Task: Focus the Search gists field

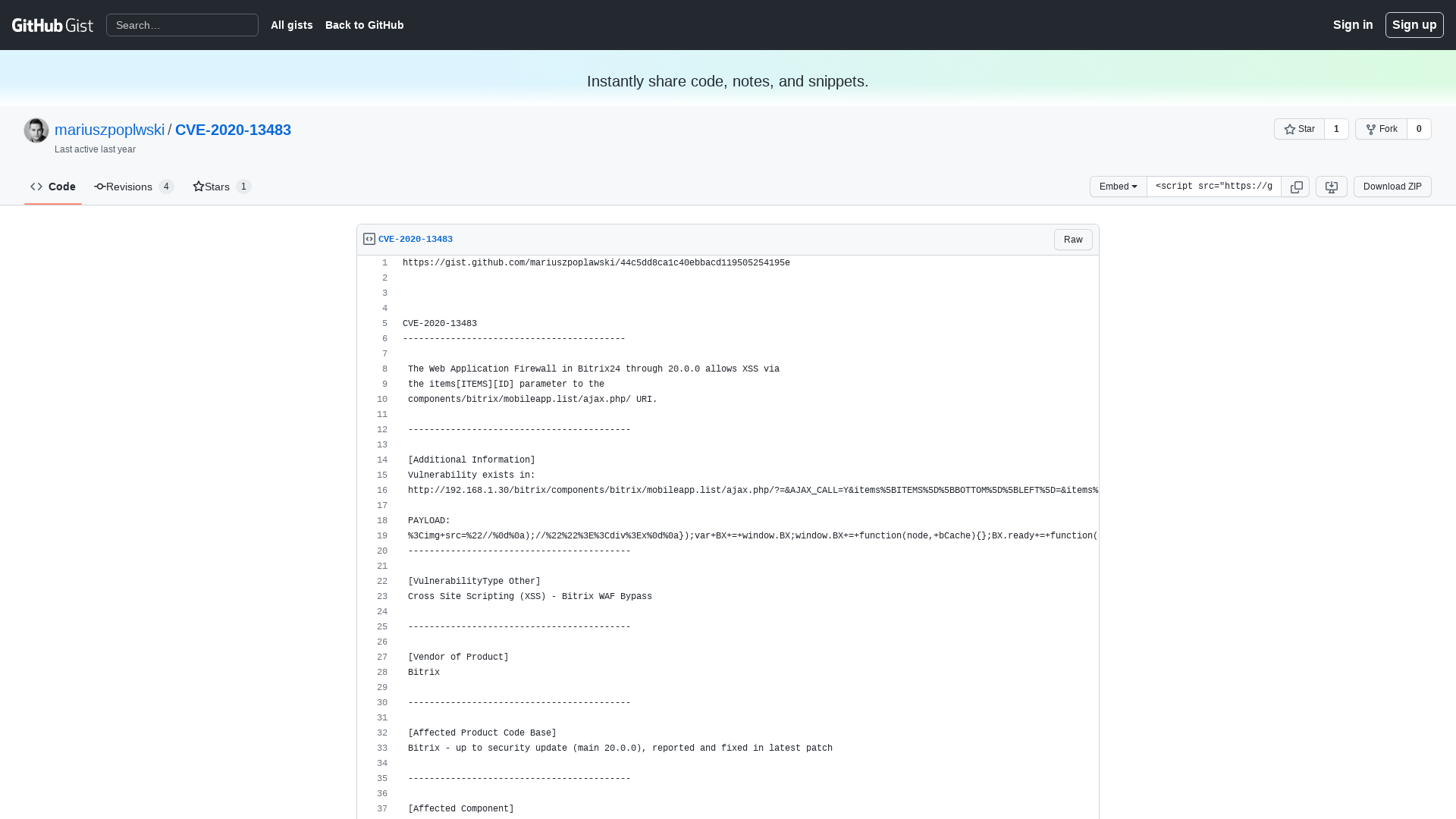Action: coord(182,25)
